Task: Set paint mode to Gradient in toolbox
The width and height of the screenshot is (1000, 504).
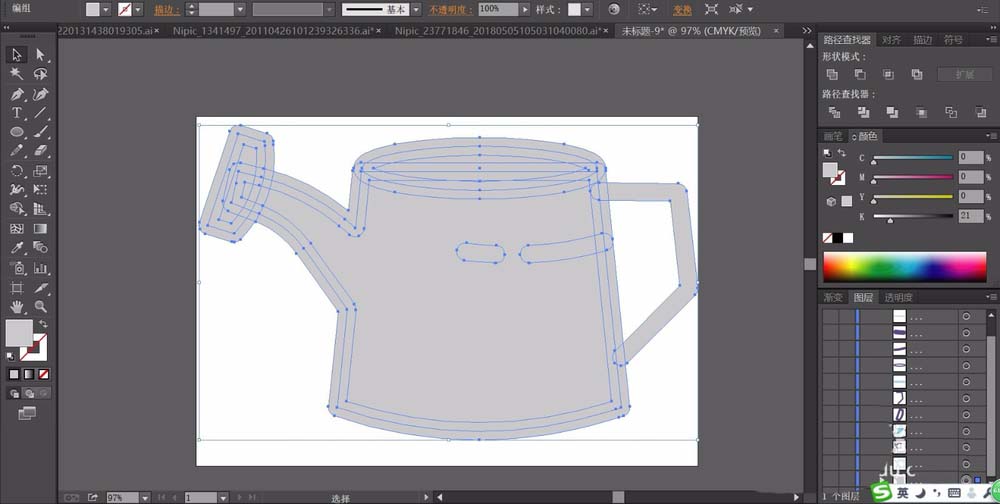Action: (x=29, y=374)
